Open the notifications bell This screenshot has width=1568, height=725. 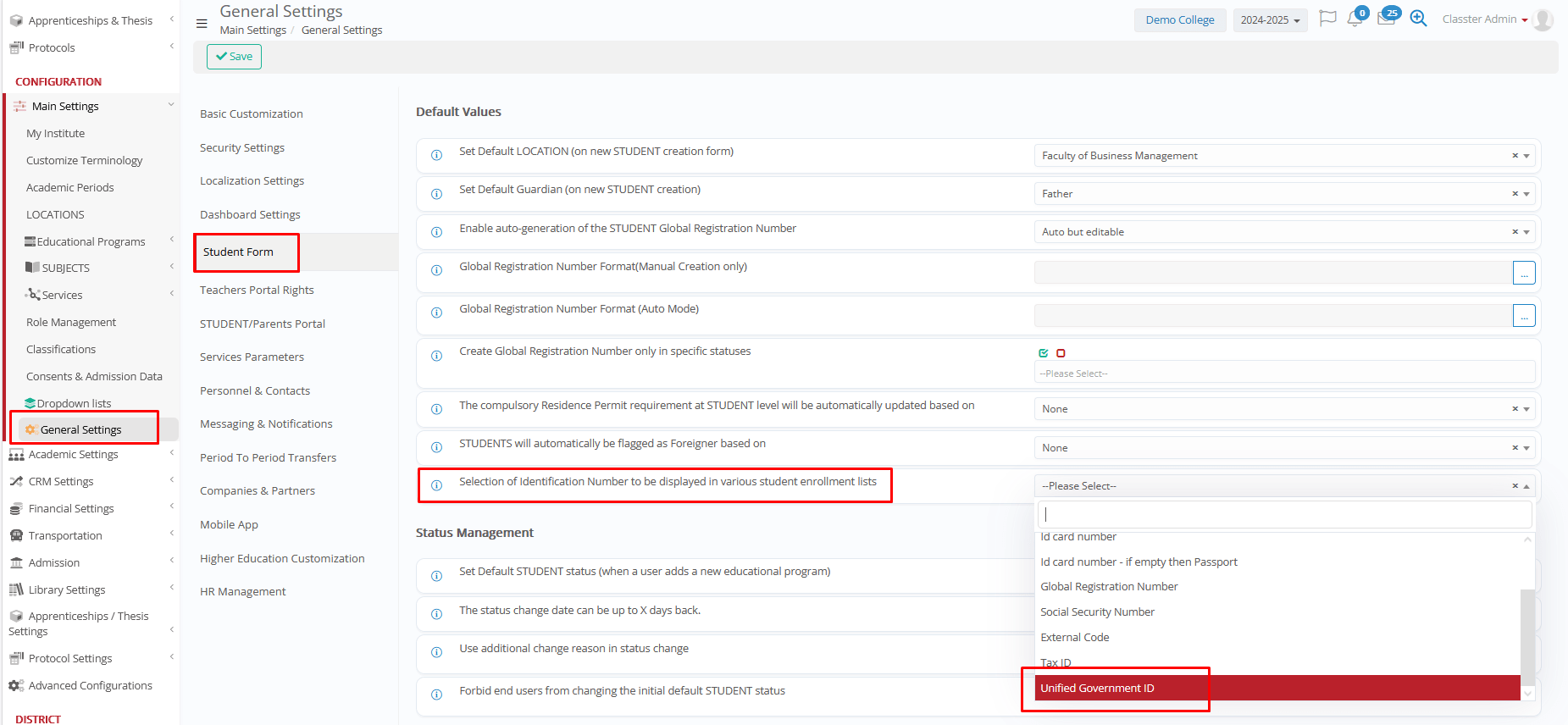click(x=1355, y=19)
